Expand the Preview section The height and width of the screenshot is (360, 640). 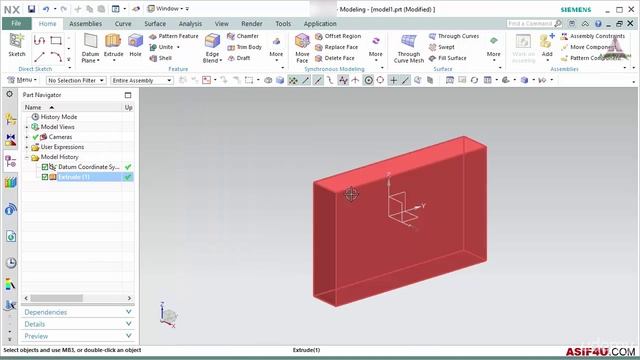(x=78, y=336)
